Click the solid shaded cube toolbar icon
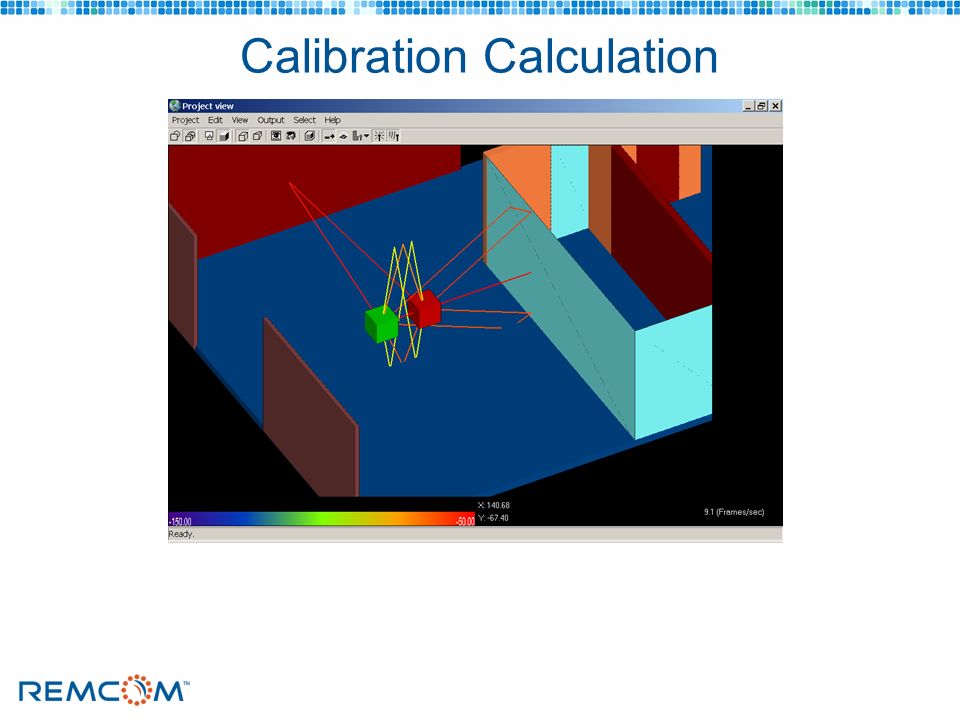 click(225, 136)
